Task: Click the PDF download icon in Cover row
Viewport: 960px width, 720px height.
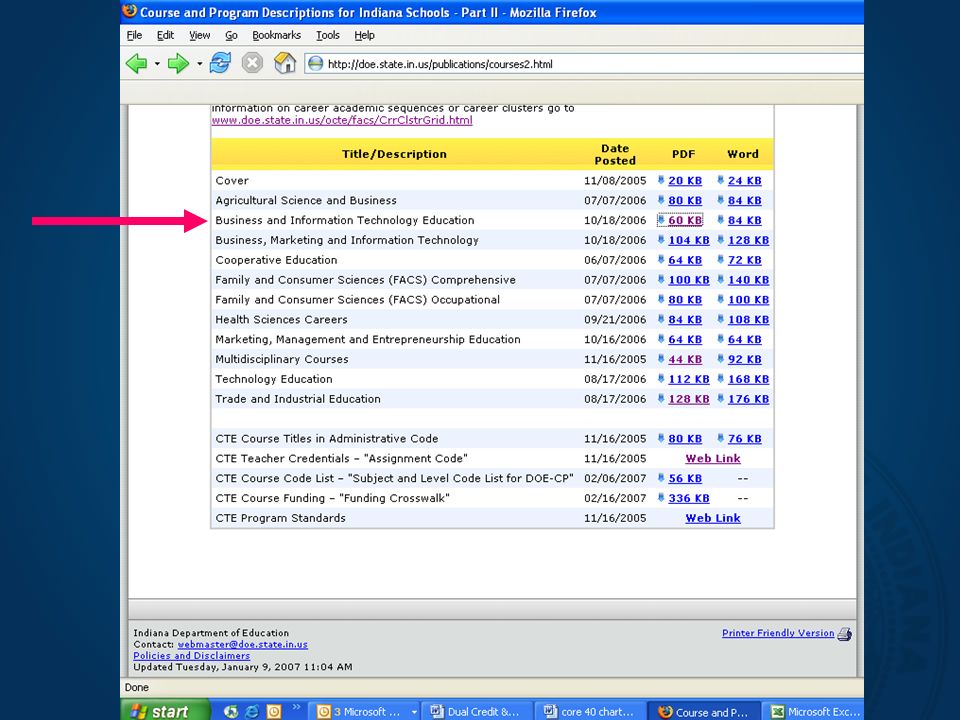Action: [661, 180]
